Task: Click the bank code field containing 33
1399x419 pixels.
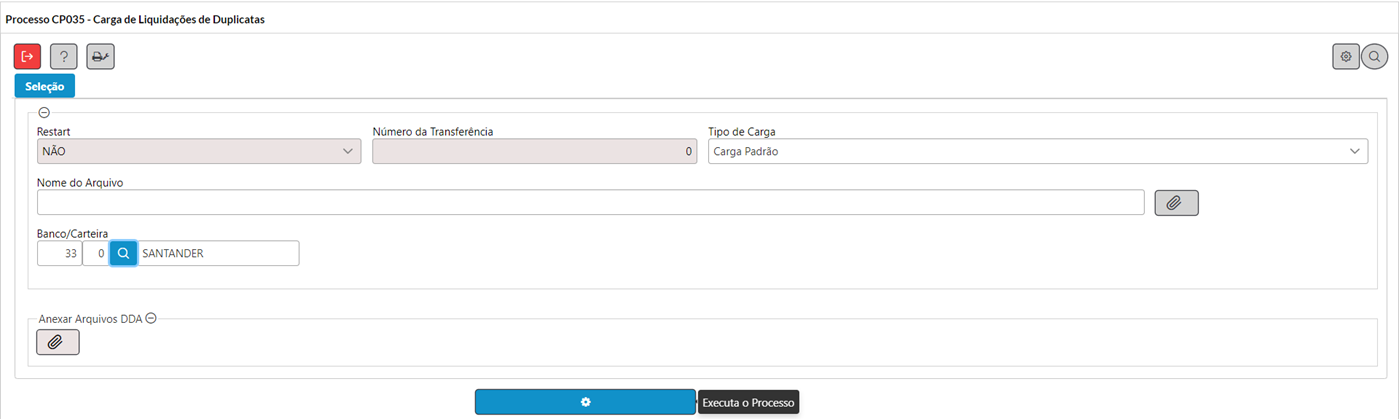Action: coord(59,254)
